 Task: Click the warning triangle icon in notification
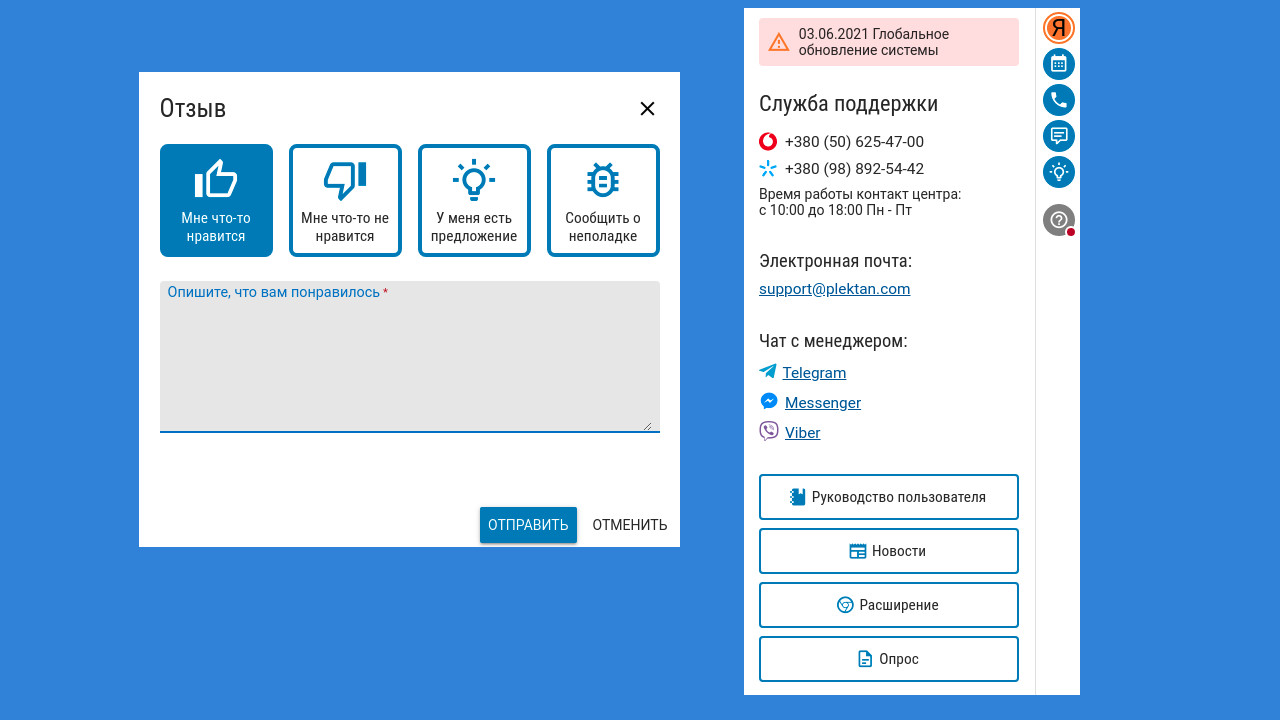tap(779, 42)
